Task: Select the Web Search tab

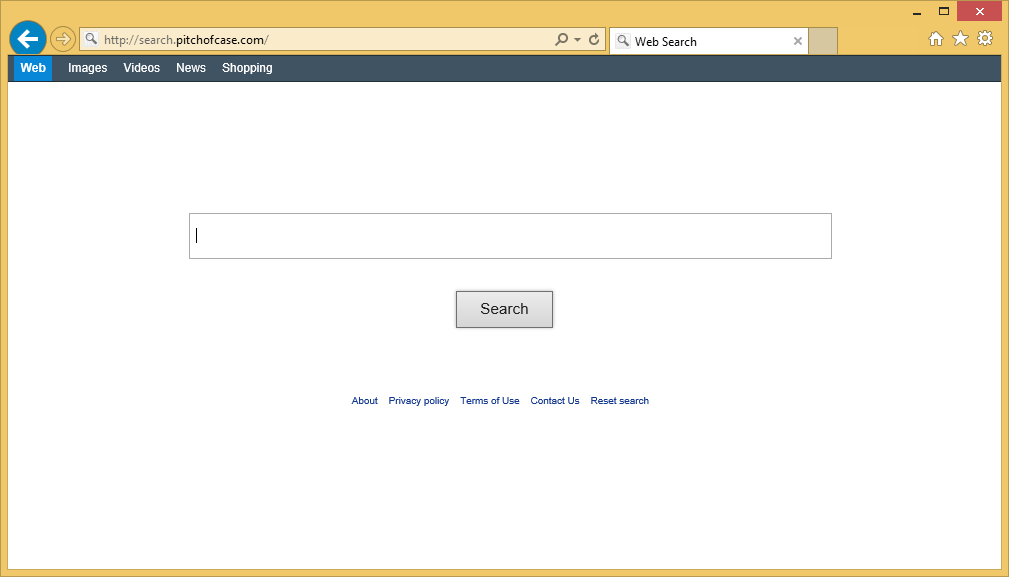Action: click(700, 42)
